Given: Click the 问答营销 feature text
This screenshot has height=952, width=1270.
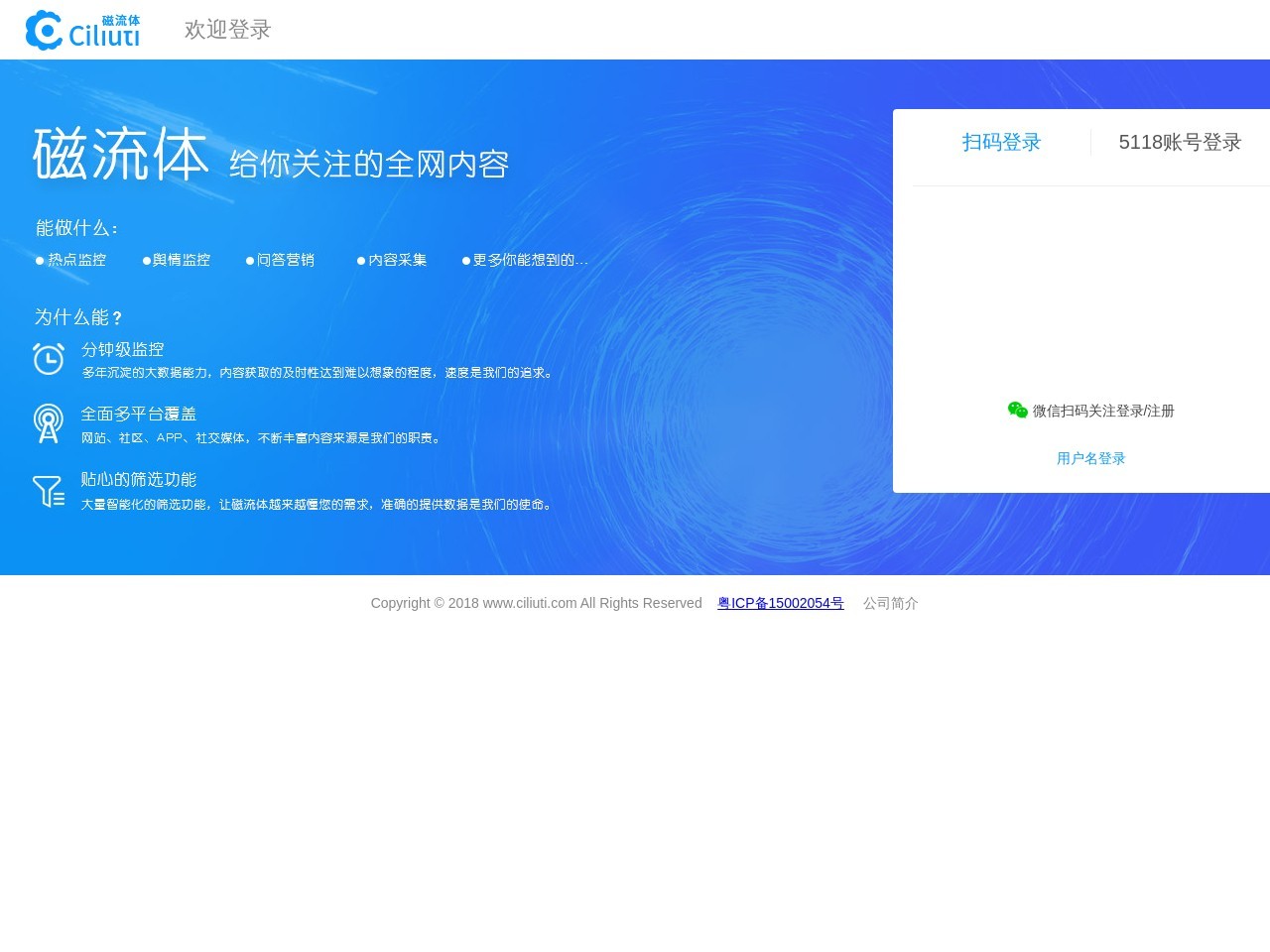Looking at the screenshot, I should click(286, 260).
